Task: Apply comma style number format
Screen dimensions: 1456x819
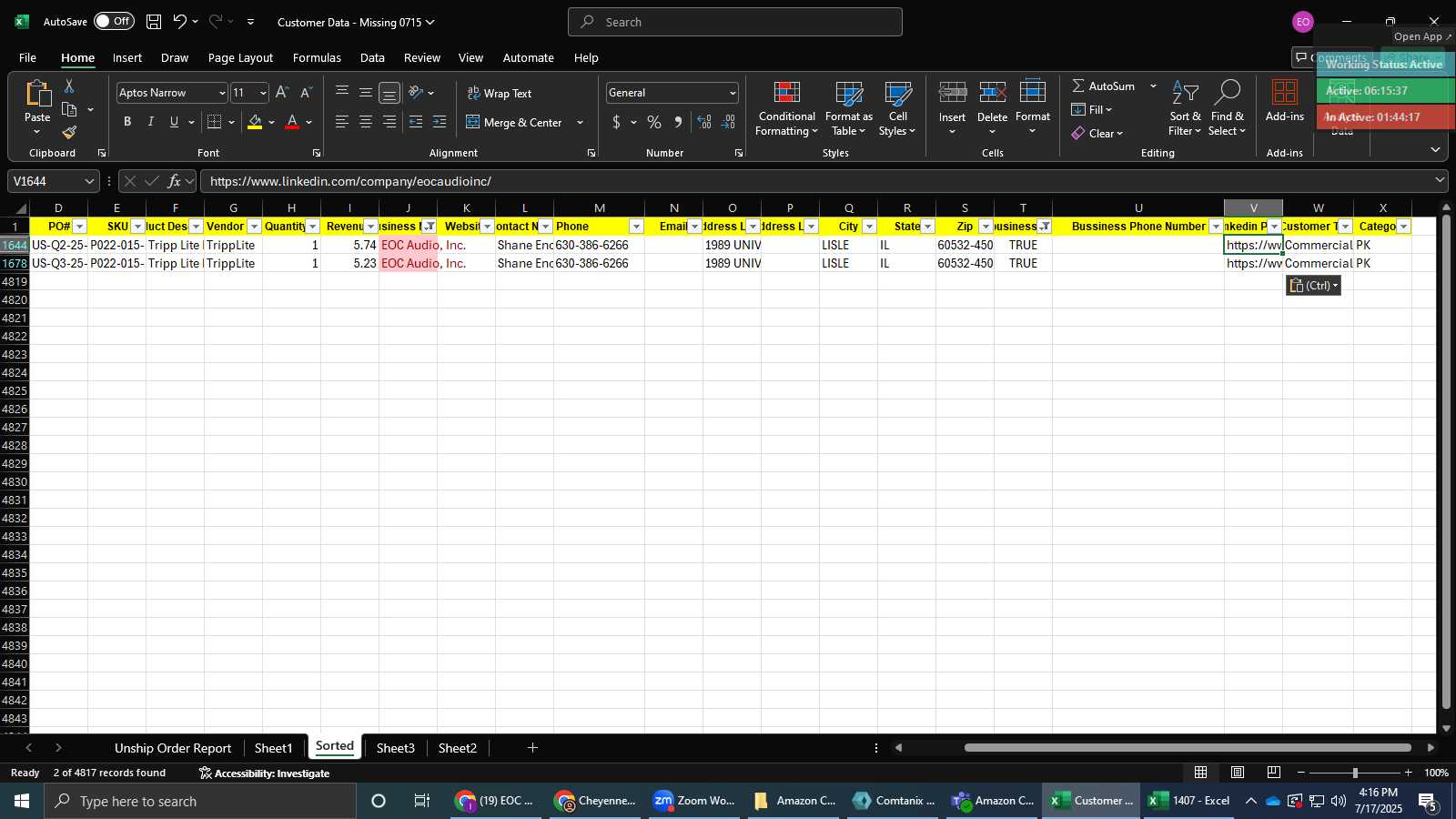Action: coord(678,122)
